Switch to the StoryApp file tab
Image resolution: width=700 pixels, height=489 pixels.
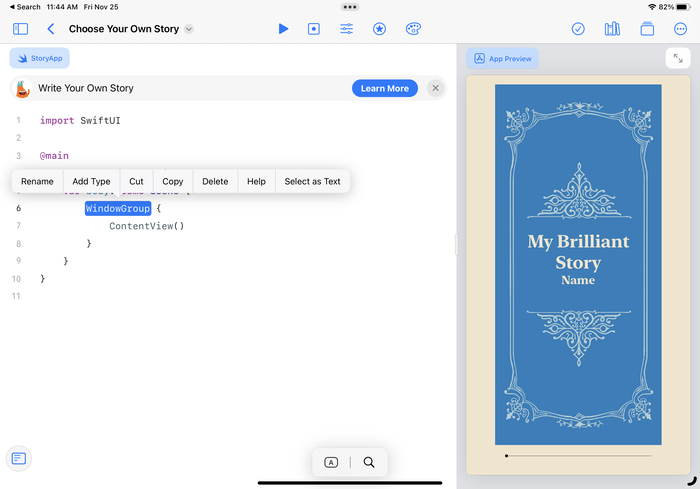[x=40, y=59]
